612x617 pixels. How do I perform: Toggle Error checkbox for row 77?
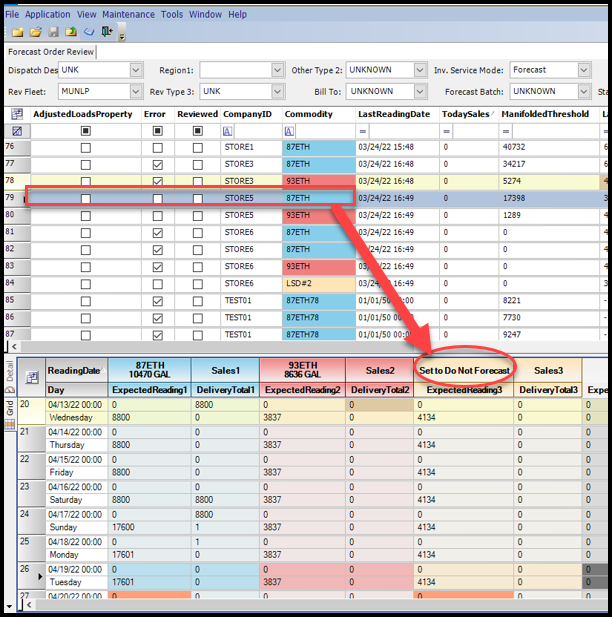157,164
